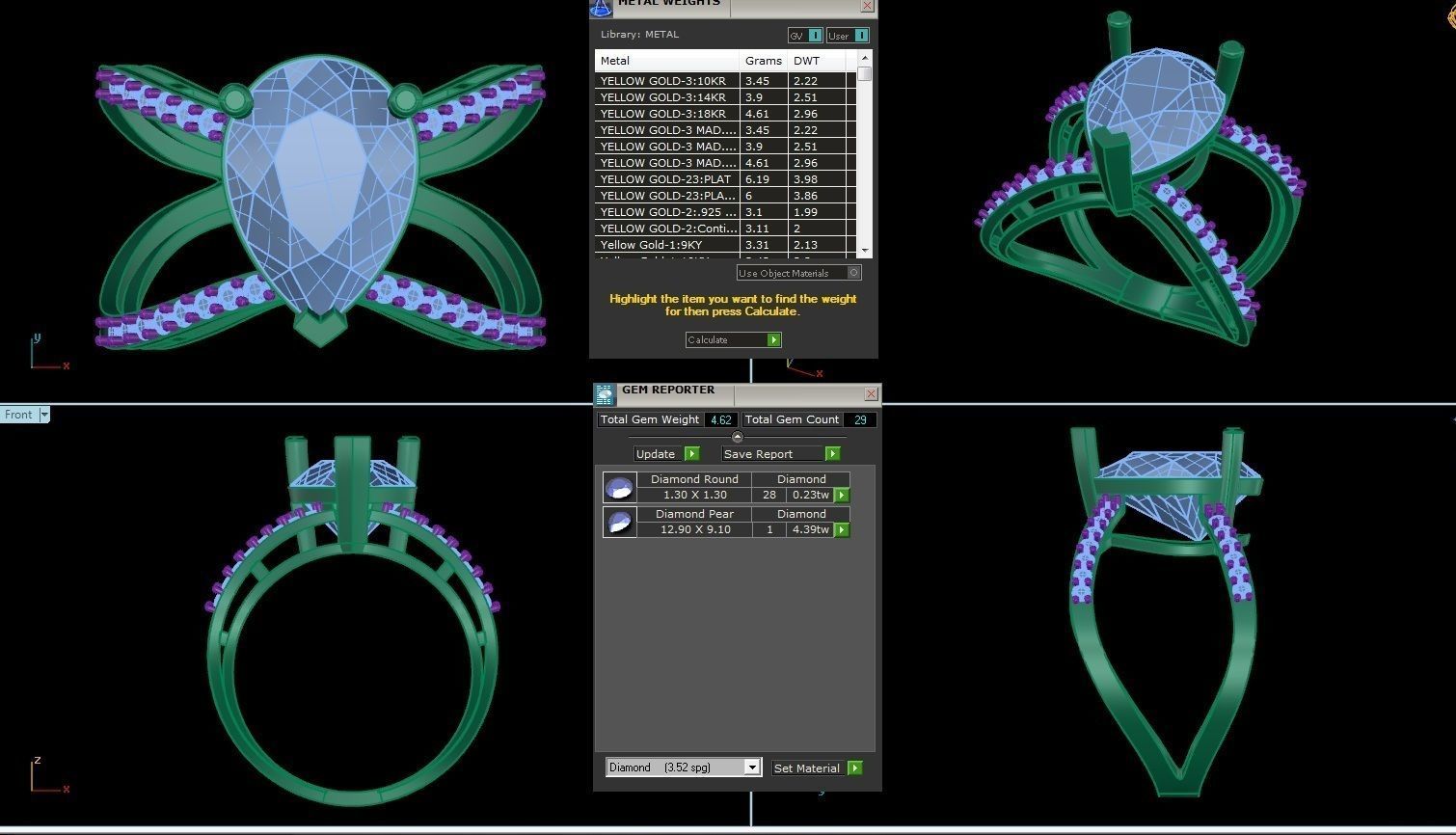Click the 12.90 X 9.10 size cell

click(694, 530)
